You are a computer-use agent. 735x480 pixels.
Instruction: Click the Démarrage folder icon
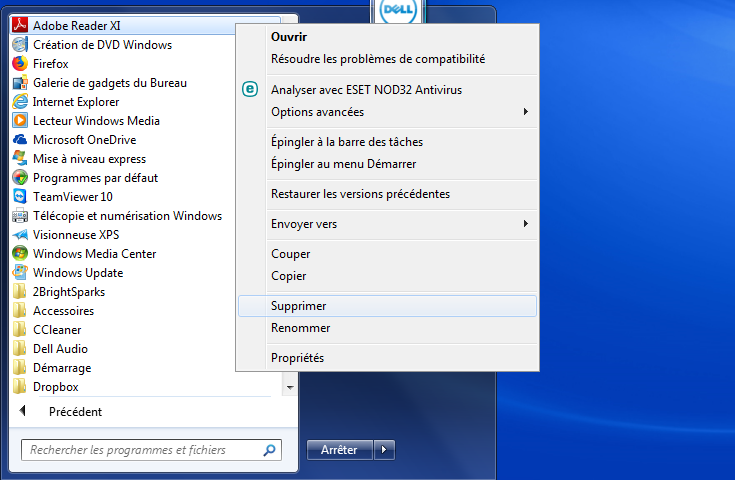pyautogui.click(x=20, y=368)
